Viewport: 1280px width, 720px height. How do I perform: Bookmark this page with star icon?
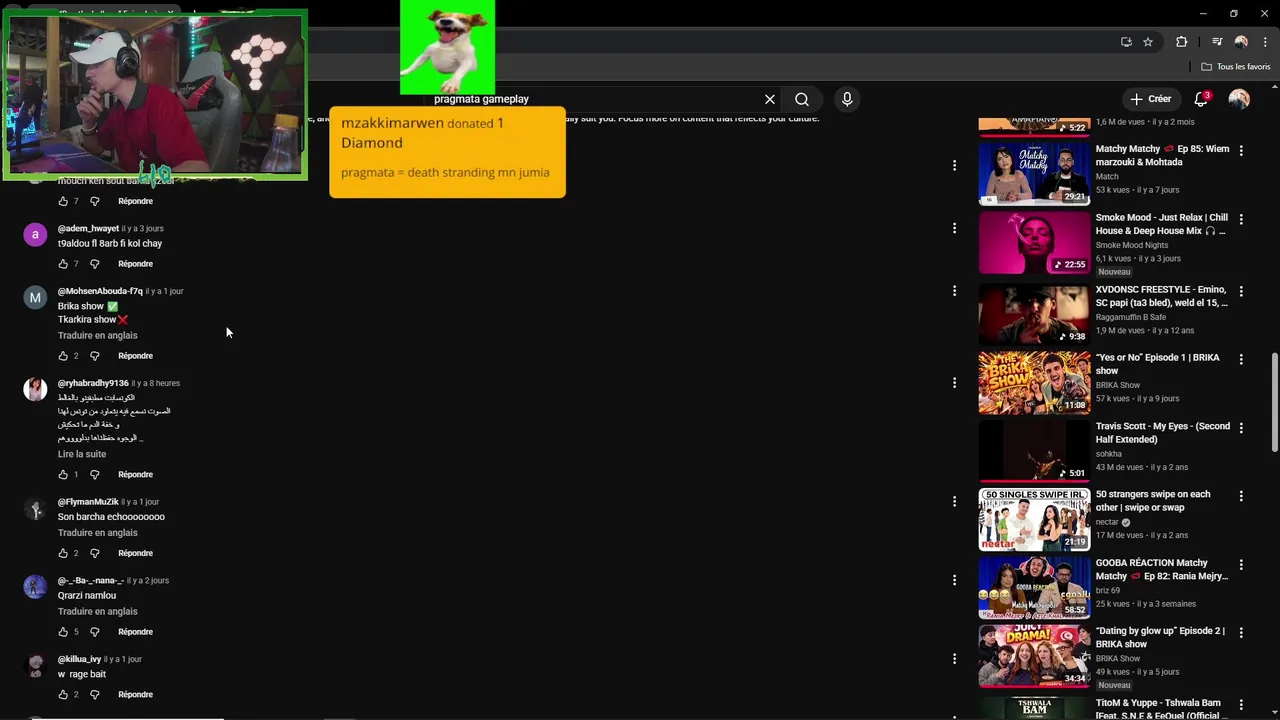click(x=1148, y=42)
